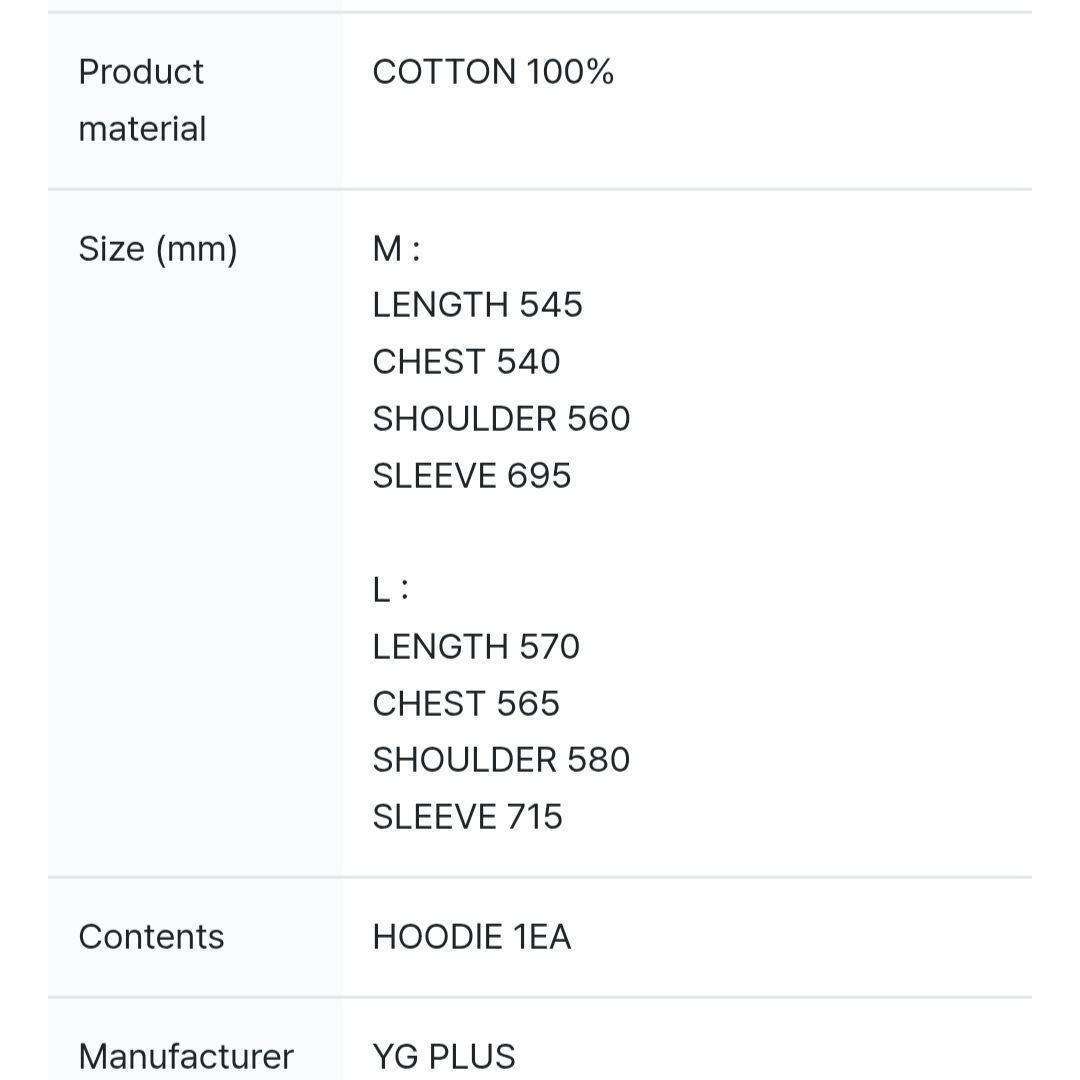1080x1080 pixels.
Task: Click the word 'material' in the label
Action: point(142,129)
